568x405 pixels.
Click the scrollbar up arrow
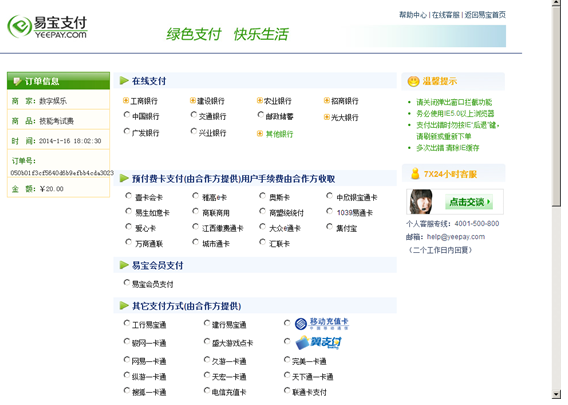pos(556,3)
